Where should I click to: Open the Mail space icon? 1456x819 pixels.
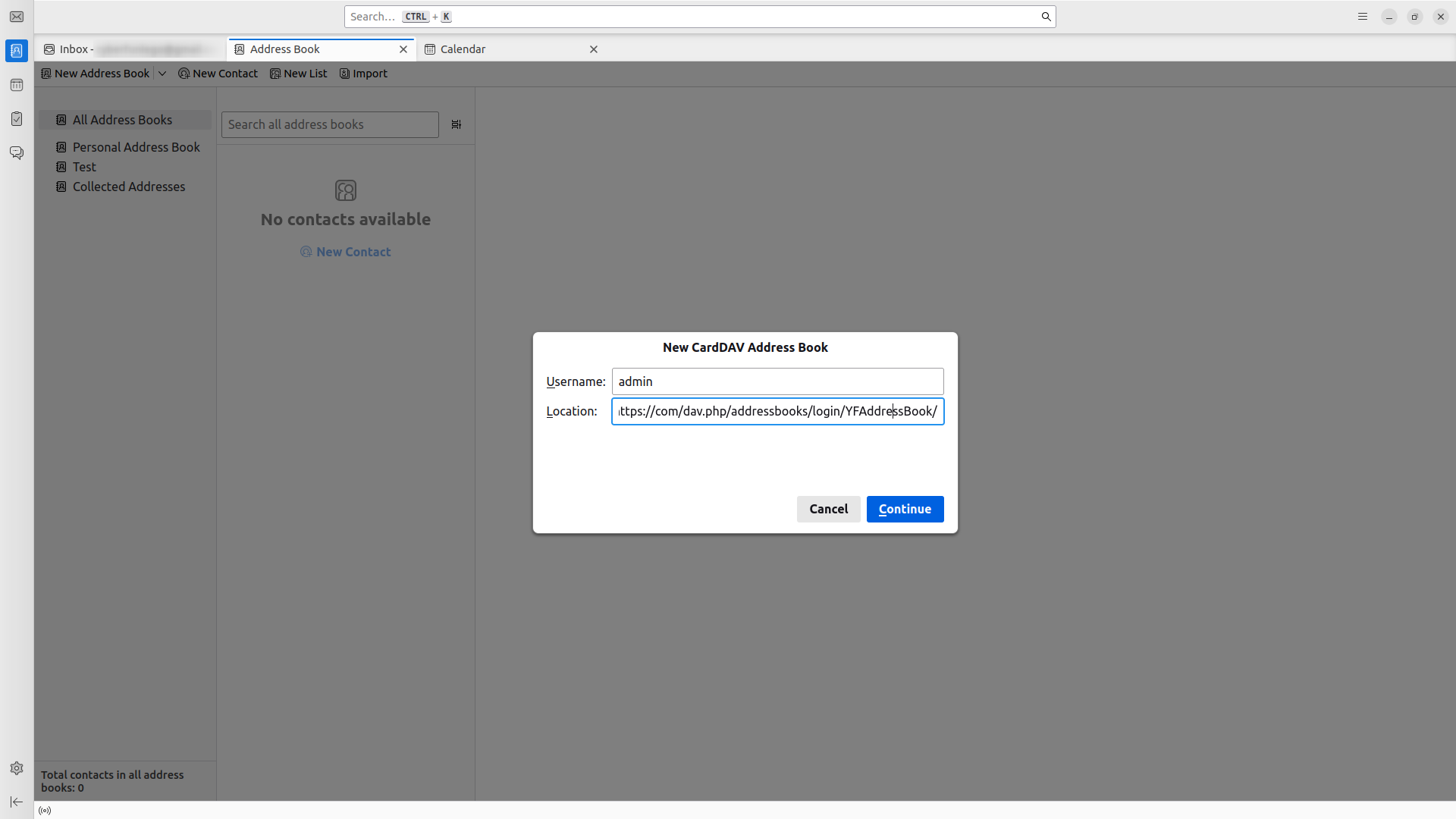tap(17, 17)
